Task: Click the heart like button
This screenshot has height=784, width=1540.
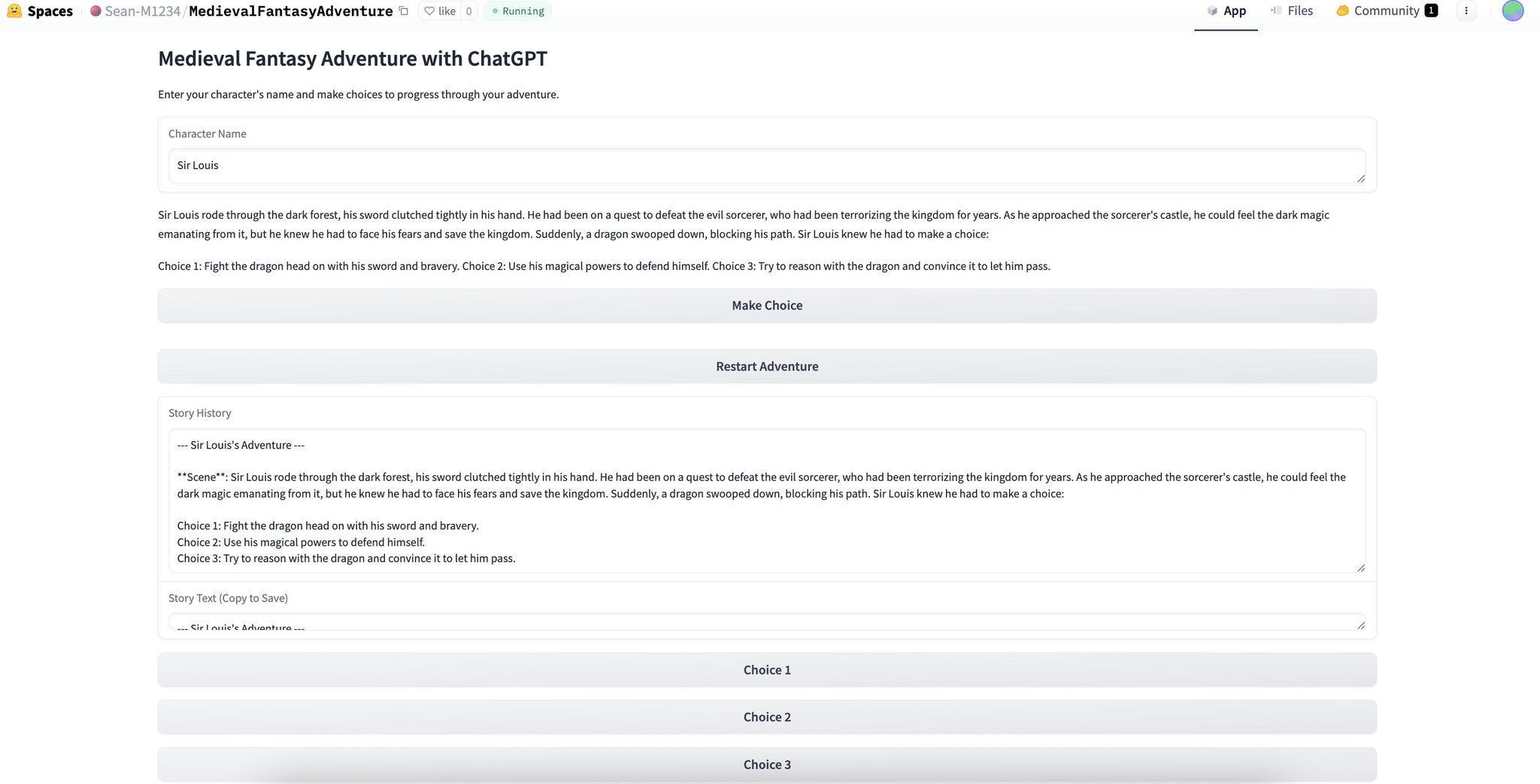Action: click(440, 11)
